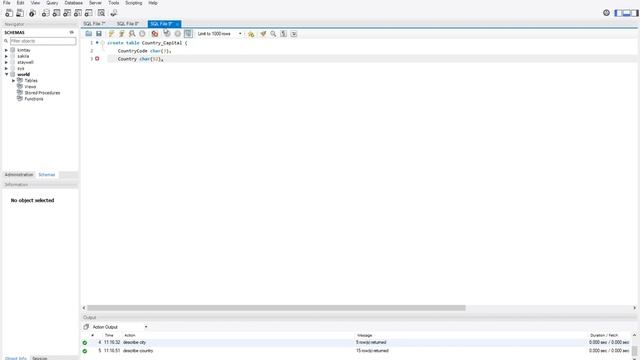Select the describe country output row
The image size is (640, 360).
[x=357, y=351]
